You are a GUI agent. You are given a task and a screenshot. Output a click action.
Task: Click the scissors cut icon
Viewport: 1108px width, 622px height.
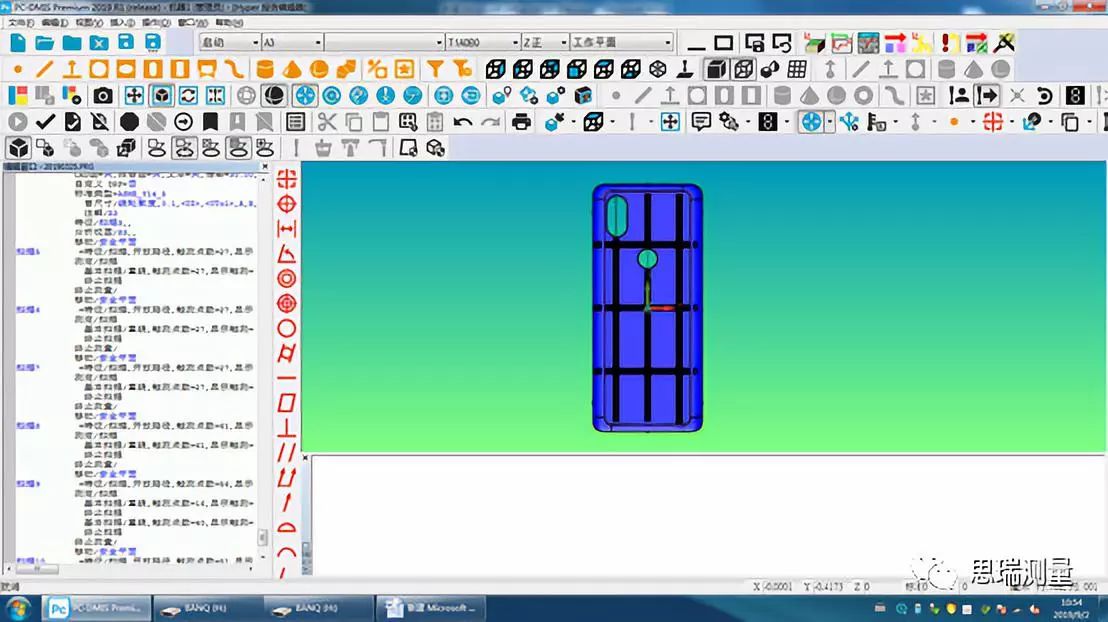click(x=326, y=122)
